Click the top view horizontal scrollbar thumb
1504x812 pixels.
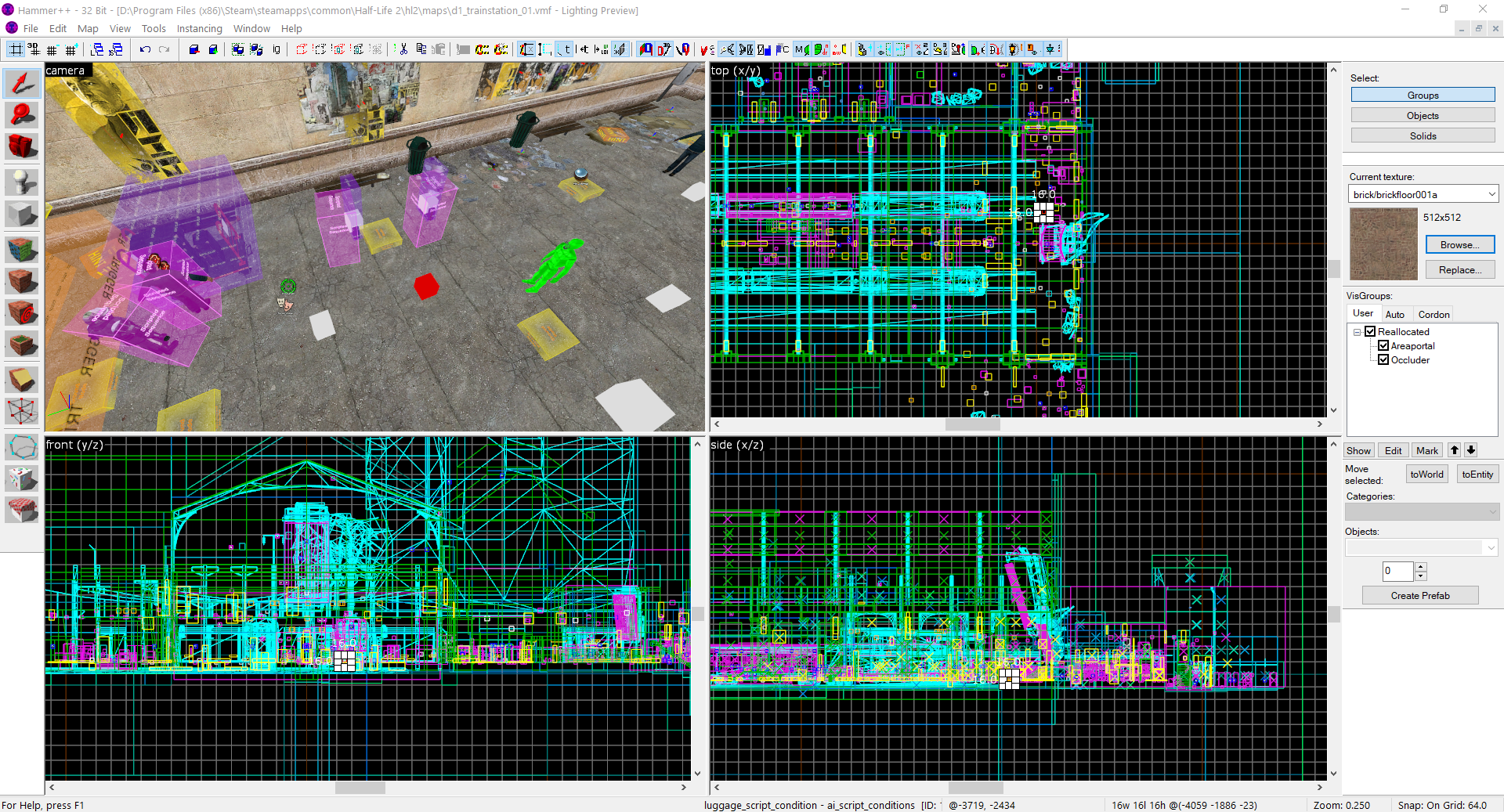click(972, 424)
